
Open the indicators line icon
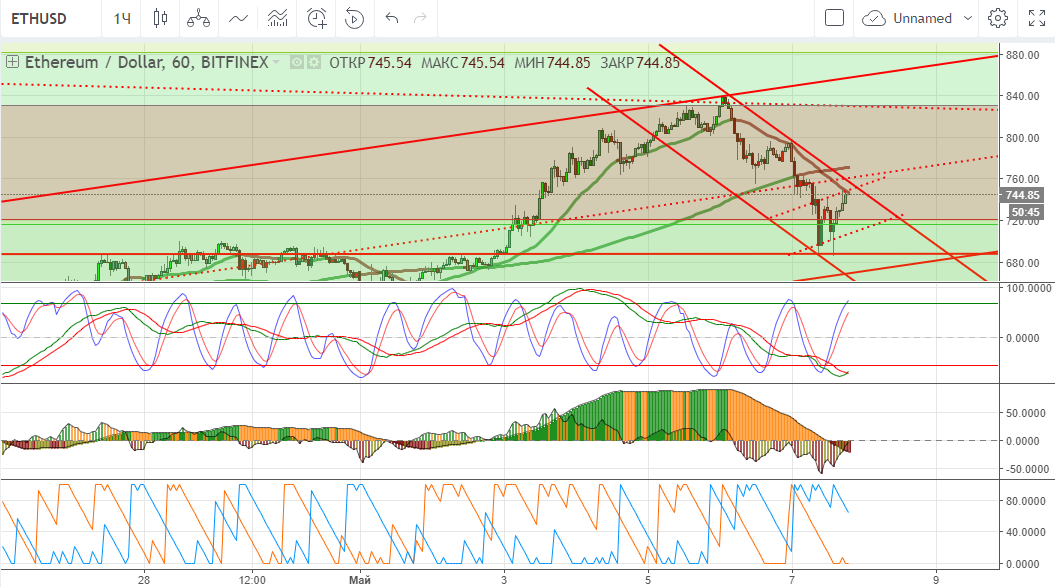click(x=238, y=18)
